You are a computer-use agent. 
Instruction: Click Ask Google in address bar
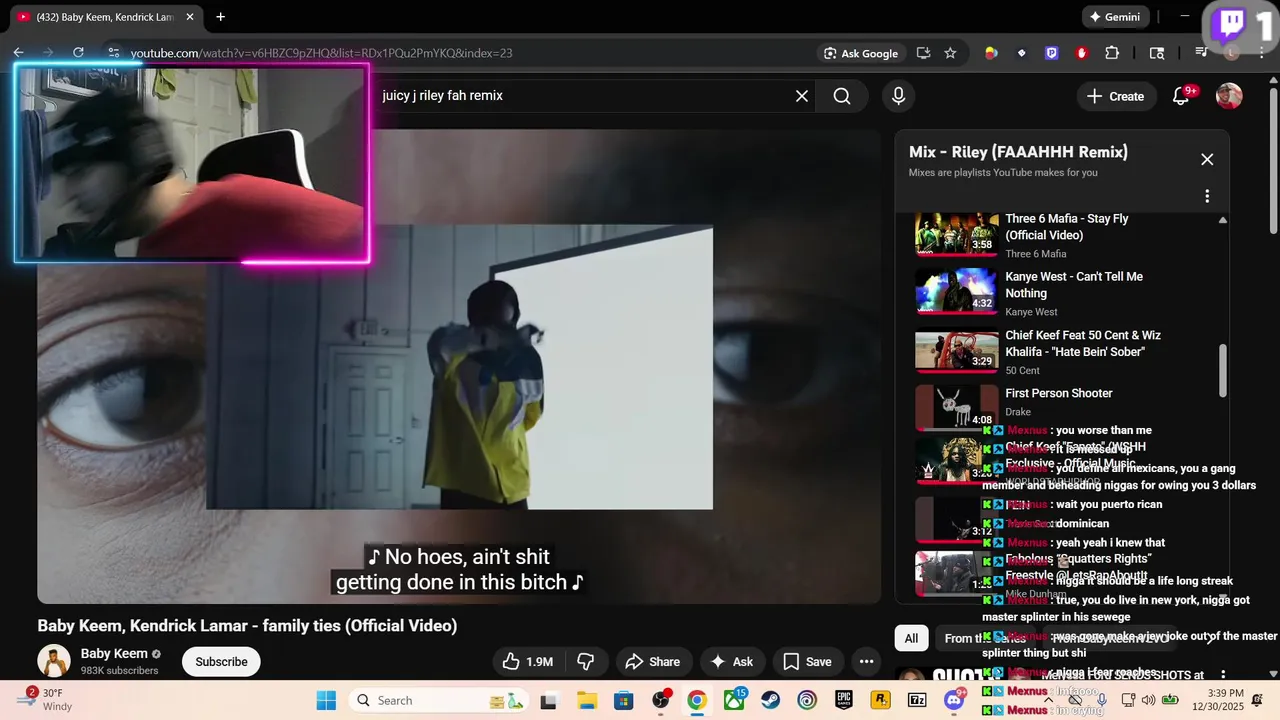tap(861, 53)
